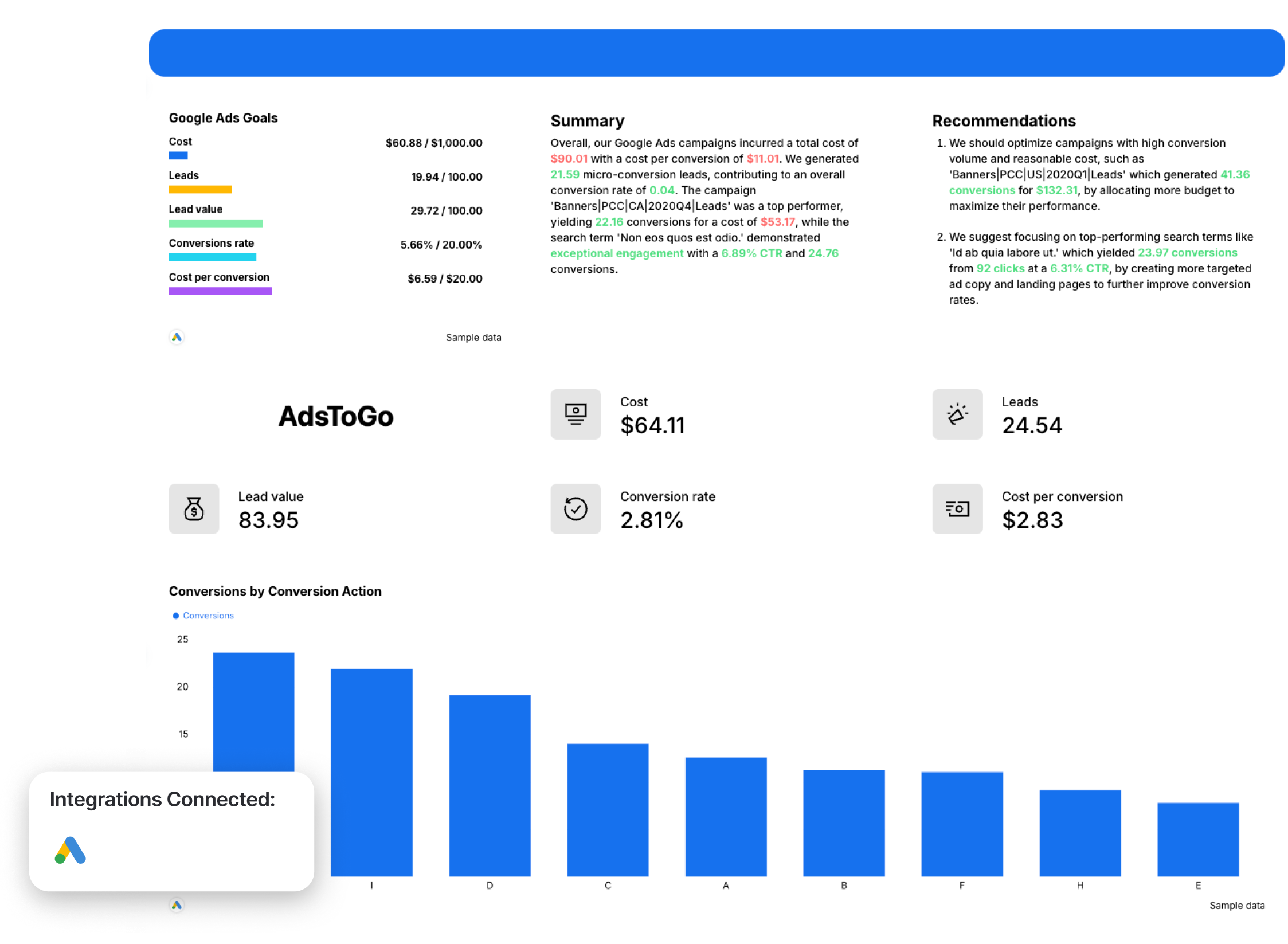This screenshot has width=1288, height=944.
Task: Click the Sample data label near Goals
Action: pos(473,338)
